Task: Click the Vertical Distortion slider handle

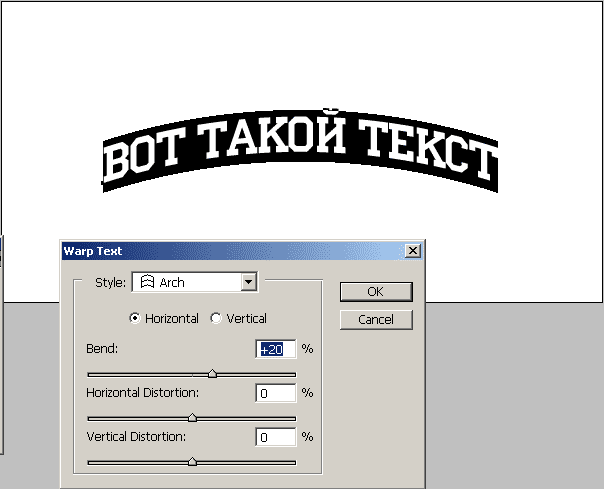Action: 192,462
